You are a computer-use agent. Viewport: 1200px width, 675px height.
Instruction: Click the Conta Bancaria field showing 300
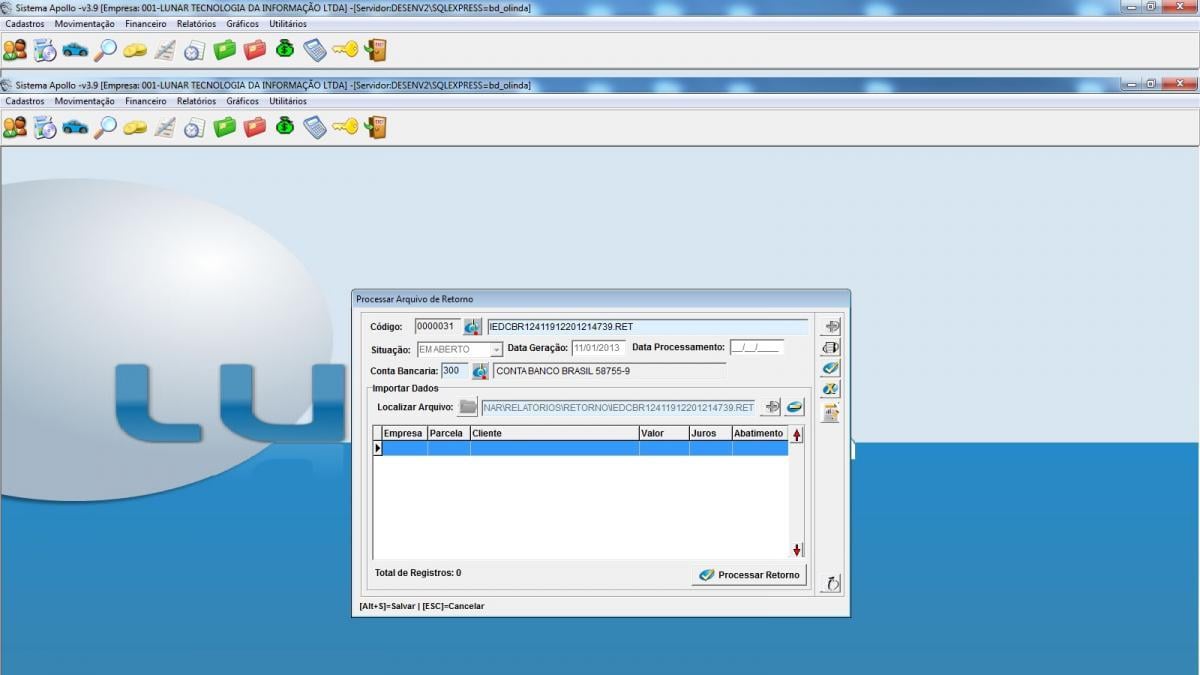pyautogui.click(x=455, y=371)
